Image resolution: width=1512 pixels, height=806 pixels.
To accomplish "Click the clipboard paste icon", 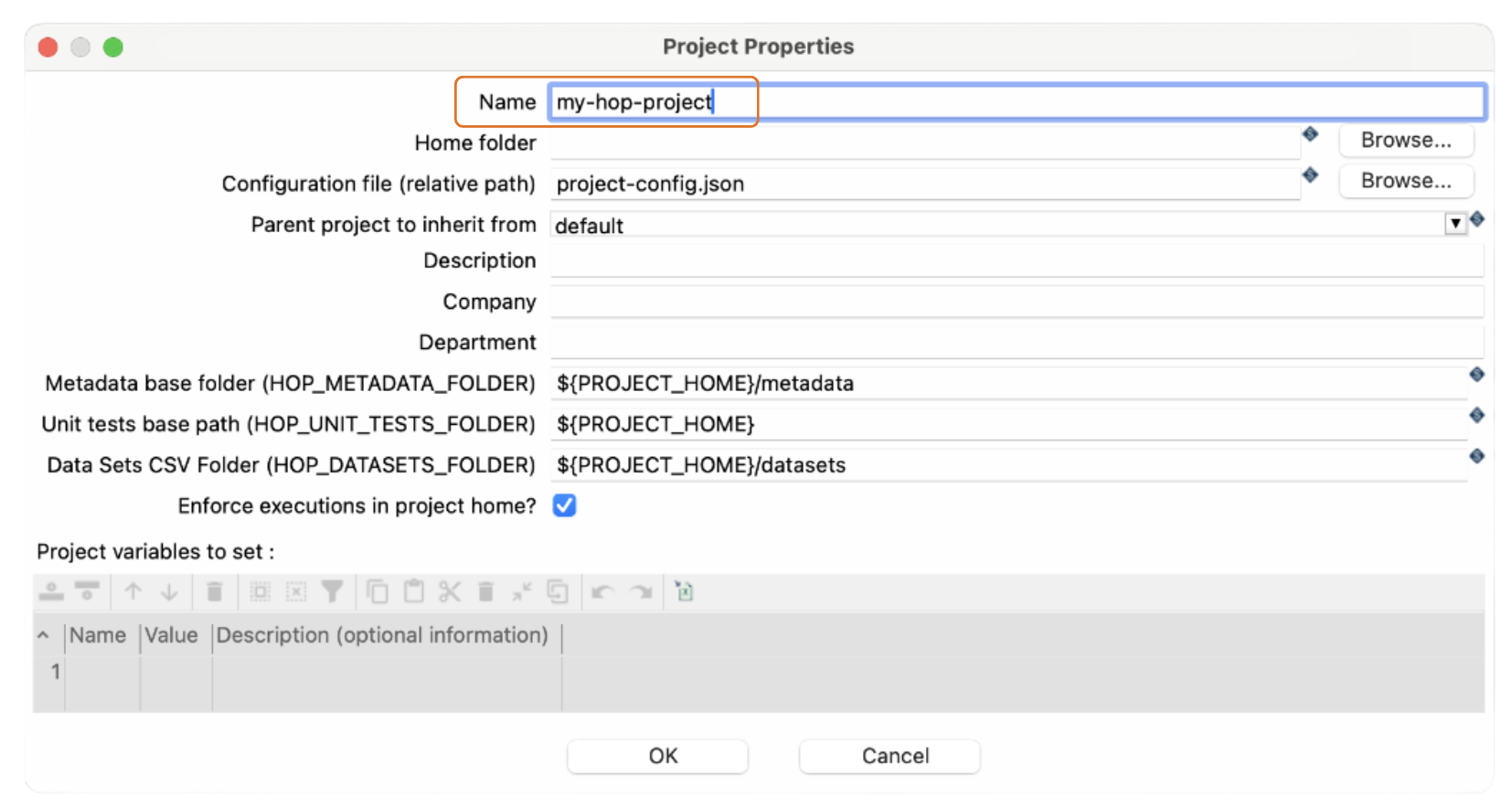I will pos(414,592).
